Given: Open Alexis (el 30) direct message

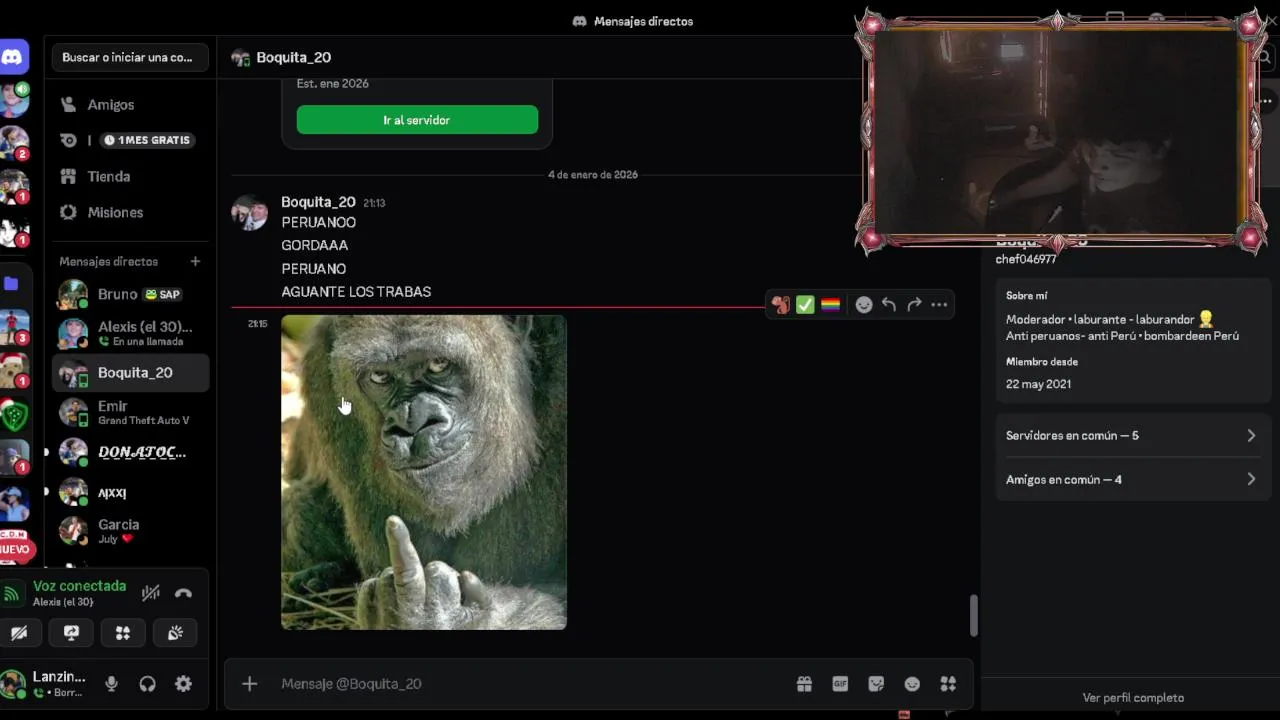Looking at the screenshot, I should tap(130, 333).
